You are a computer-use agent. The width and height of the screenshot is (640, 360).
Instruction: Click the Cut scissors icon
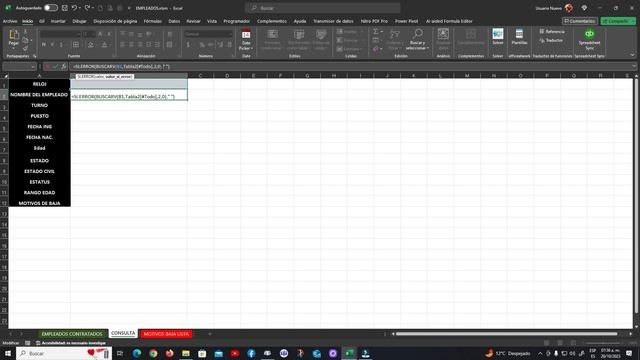click(26, 31)
